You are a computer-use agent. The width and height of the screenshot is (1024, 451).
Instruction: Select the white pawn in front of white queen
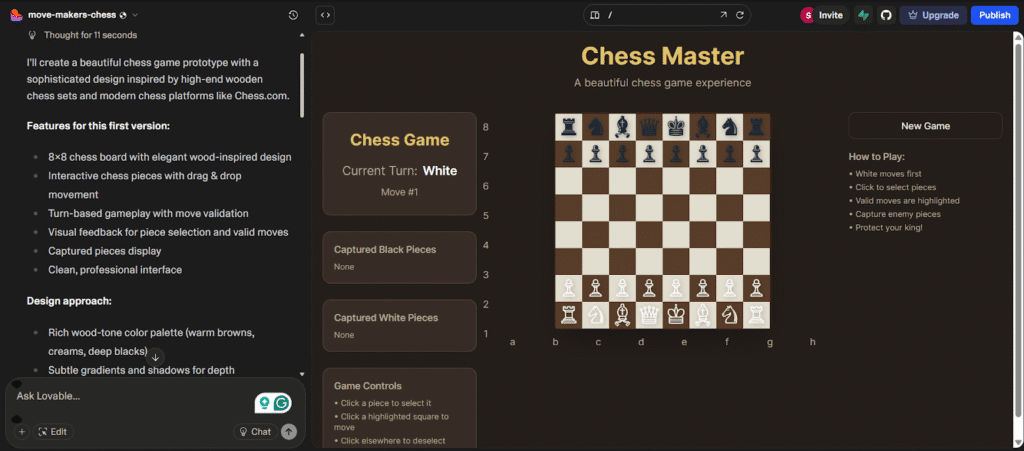[x=648, y=288]
